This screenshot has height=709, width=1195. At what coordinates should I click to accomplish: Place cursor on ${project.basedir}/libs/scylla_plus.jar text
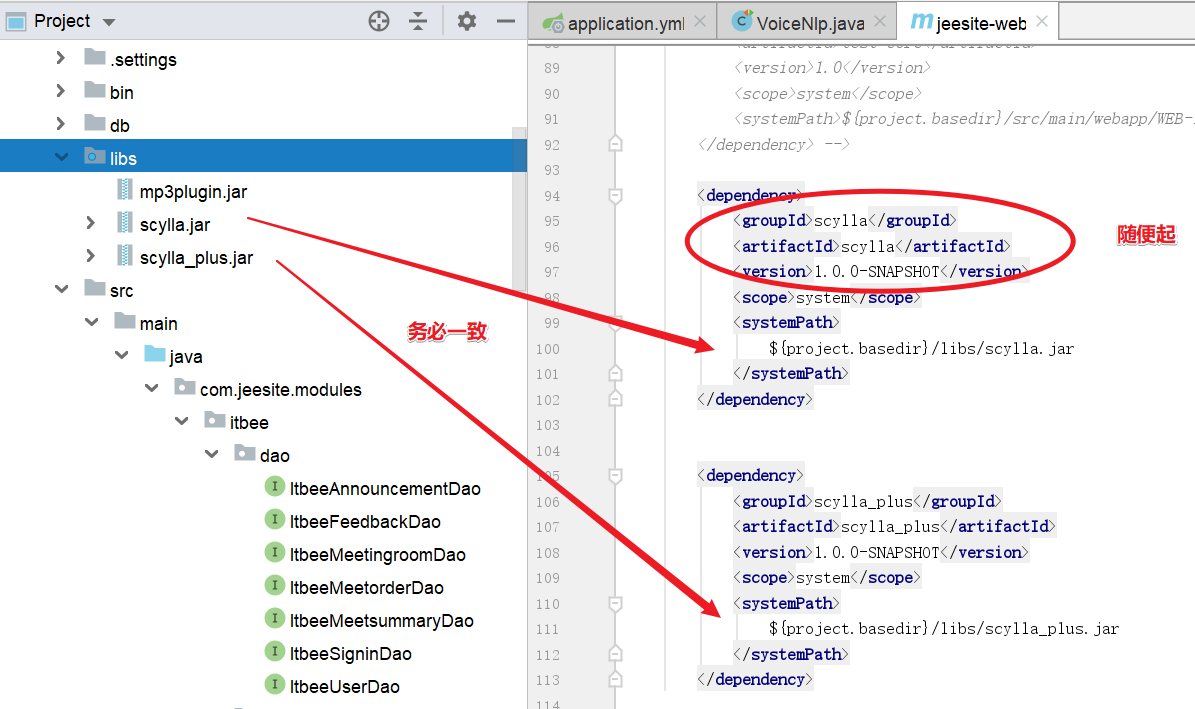point(944,629)
